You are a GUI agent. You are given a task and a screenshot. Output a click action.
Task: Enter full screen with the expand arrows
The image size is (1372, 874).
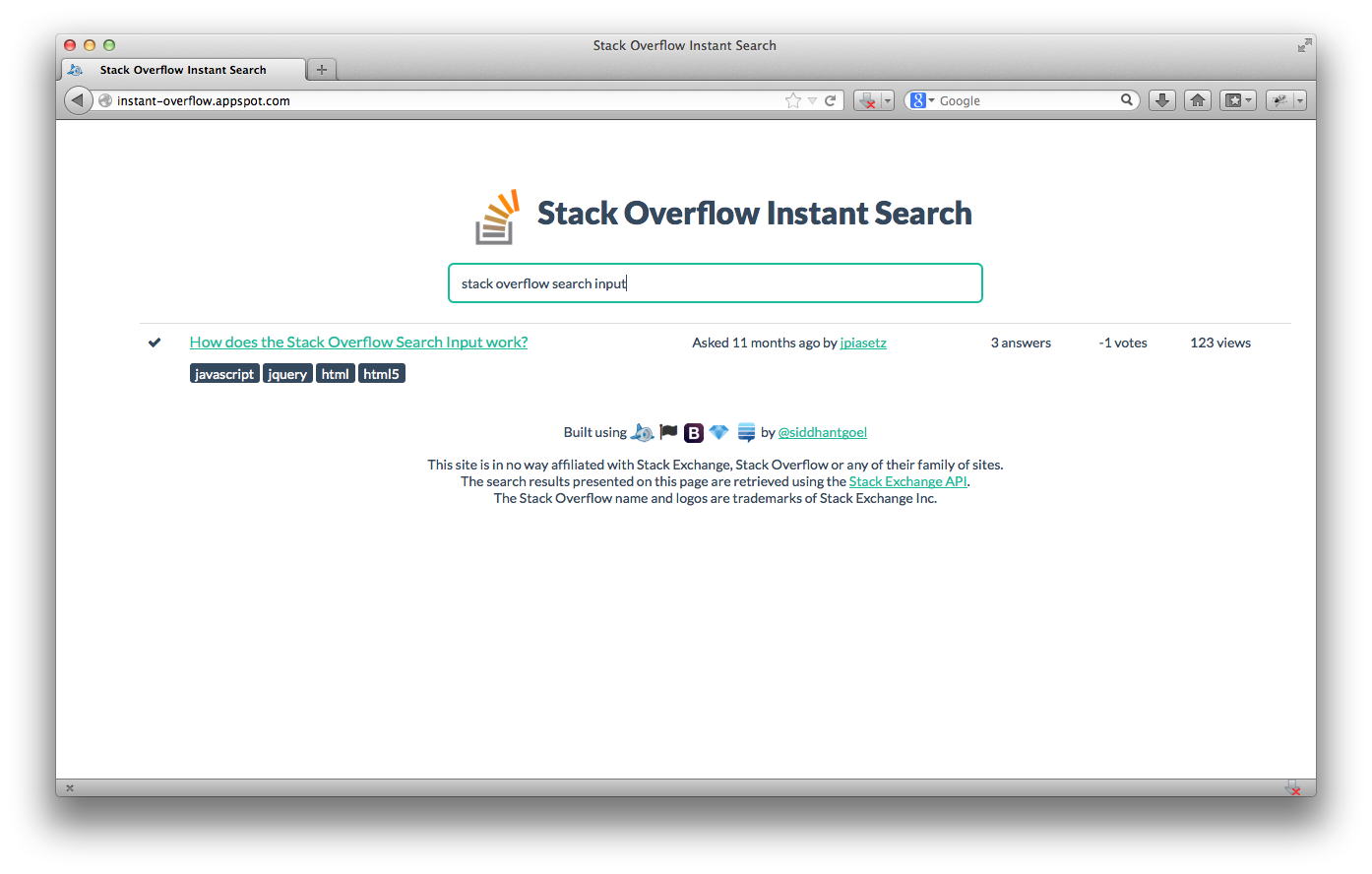1304,45
